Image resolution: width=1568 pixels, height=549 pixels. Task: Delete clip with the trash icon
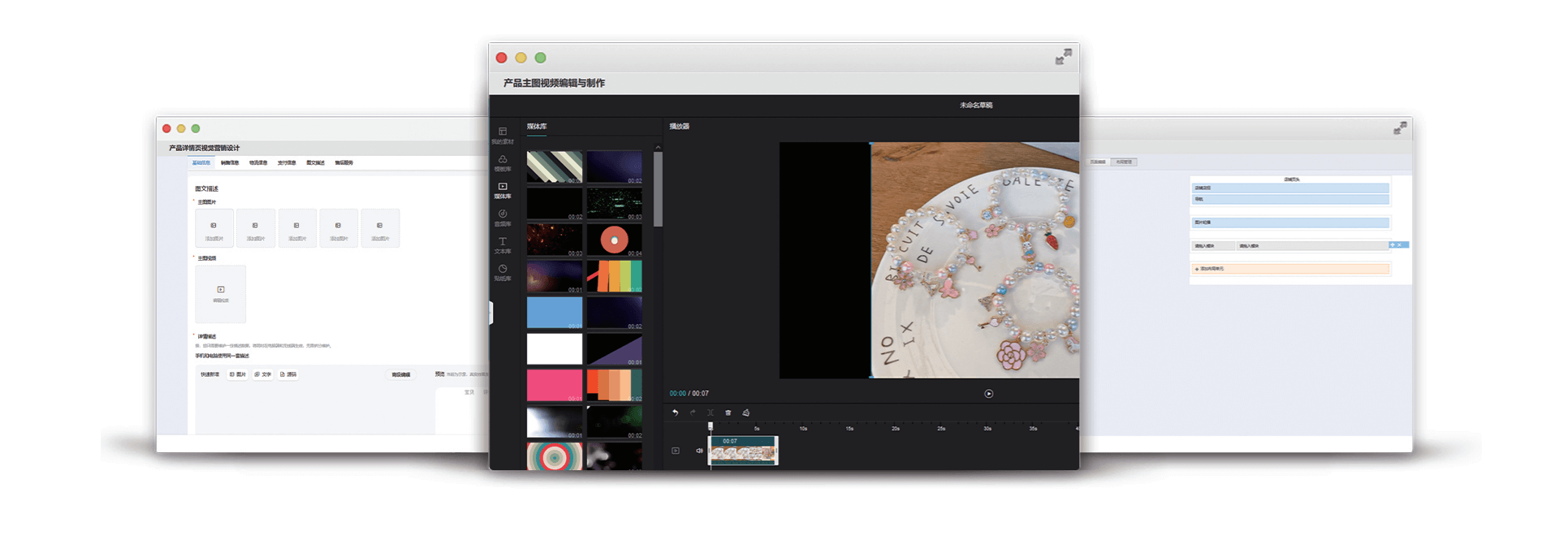click(728, 413)
